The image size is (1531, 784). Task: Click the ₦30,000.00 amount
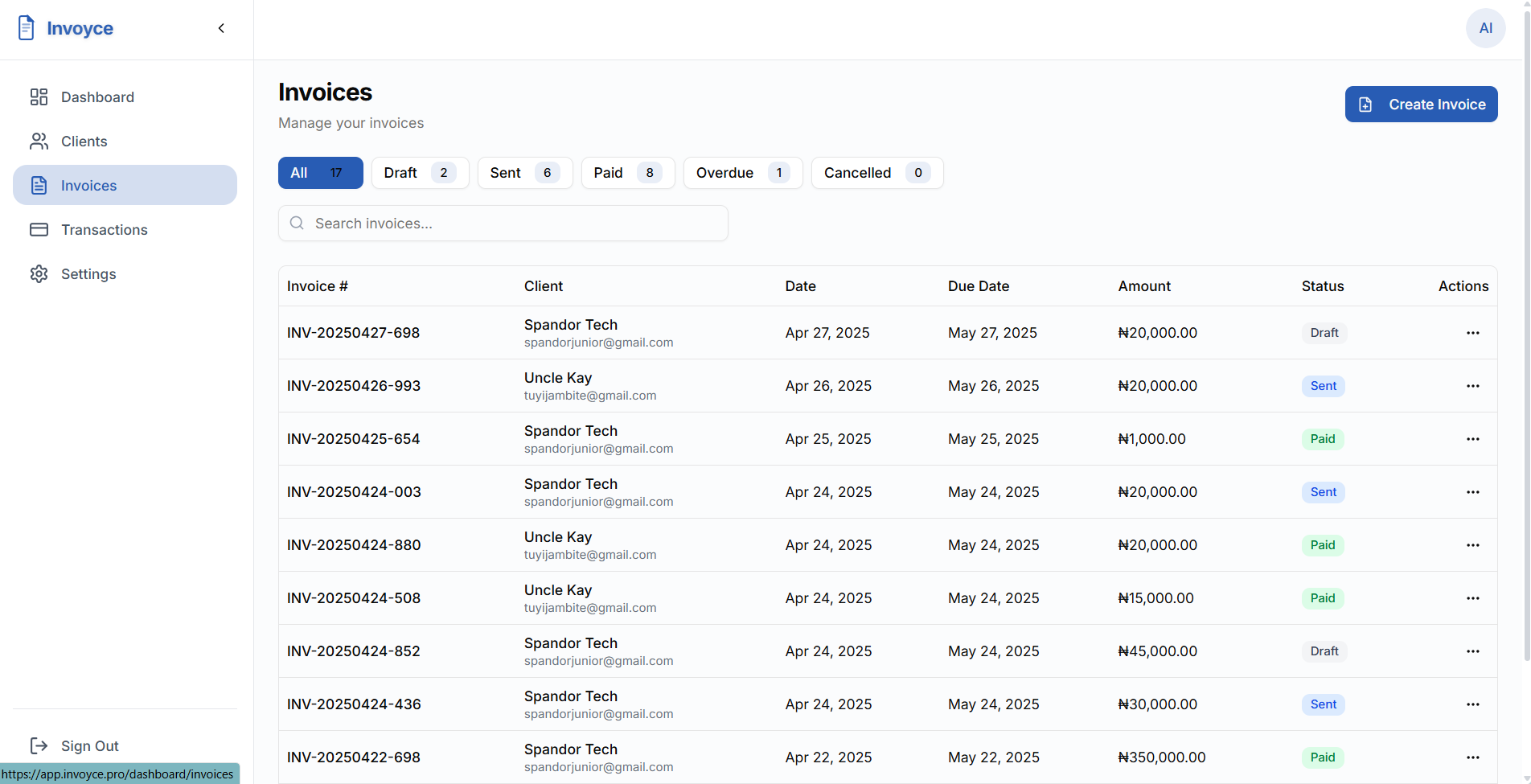click(x=1158, y=704)
